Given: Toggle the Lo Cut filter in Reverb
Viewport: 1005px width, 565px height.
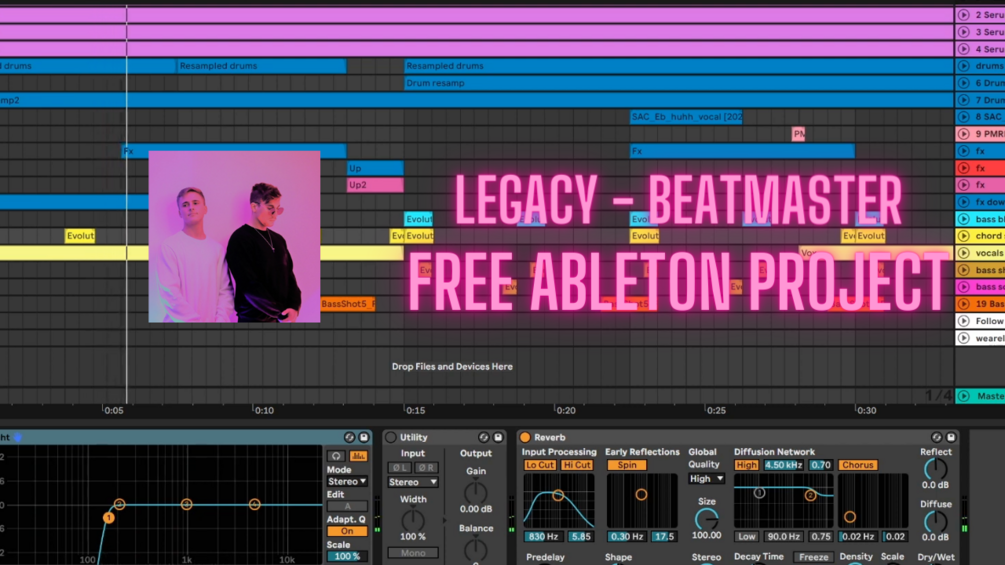Looking at the screenshot, I should click(540, 465).
